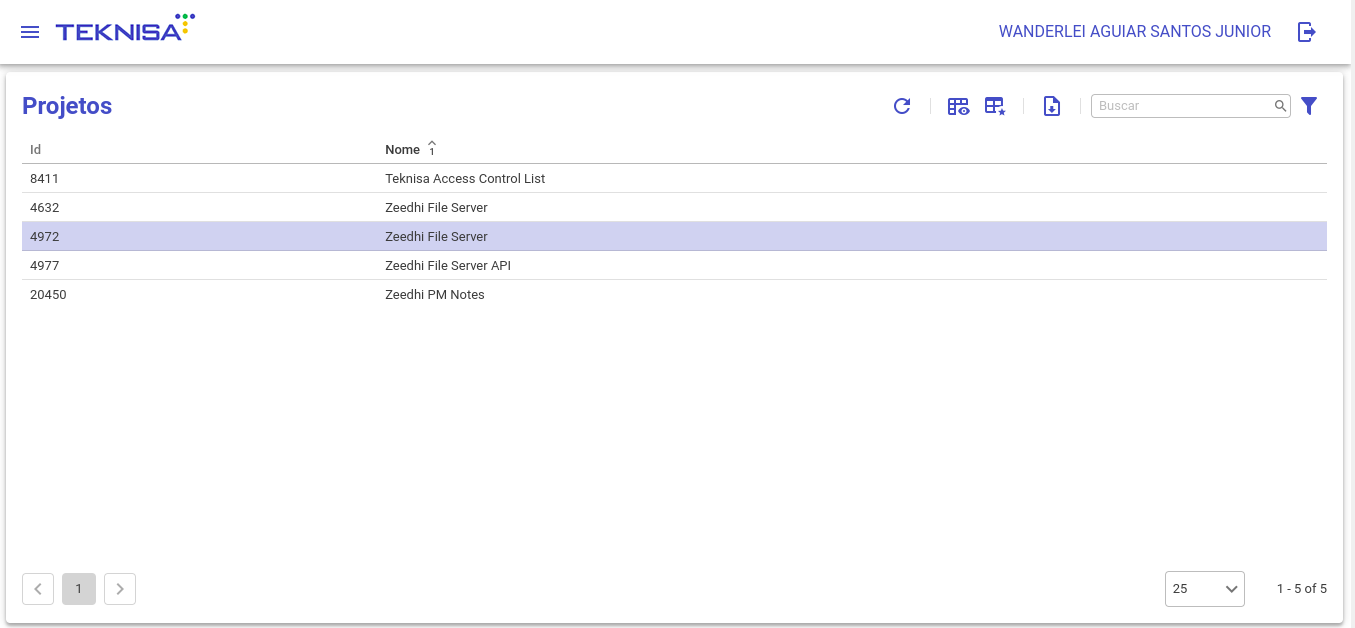
Task: Export the grid with the download icon
Action: tap(1052, 106)
